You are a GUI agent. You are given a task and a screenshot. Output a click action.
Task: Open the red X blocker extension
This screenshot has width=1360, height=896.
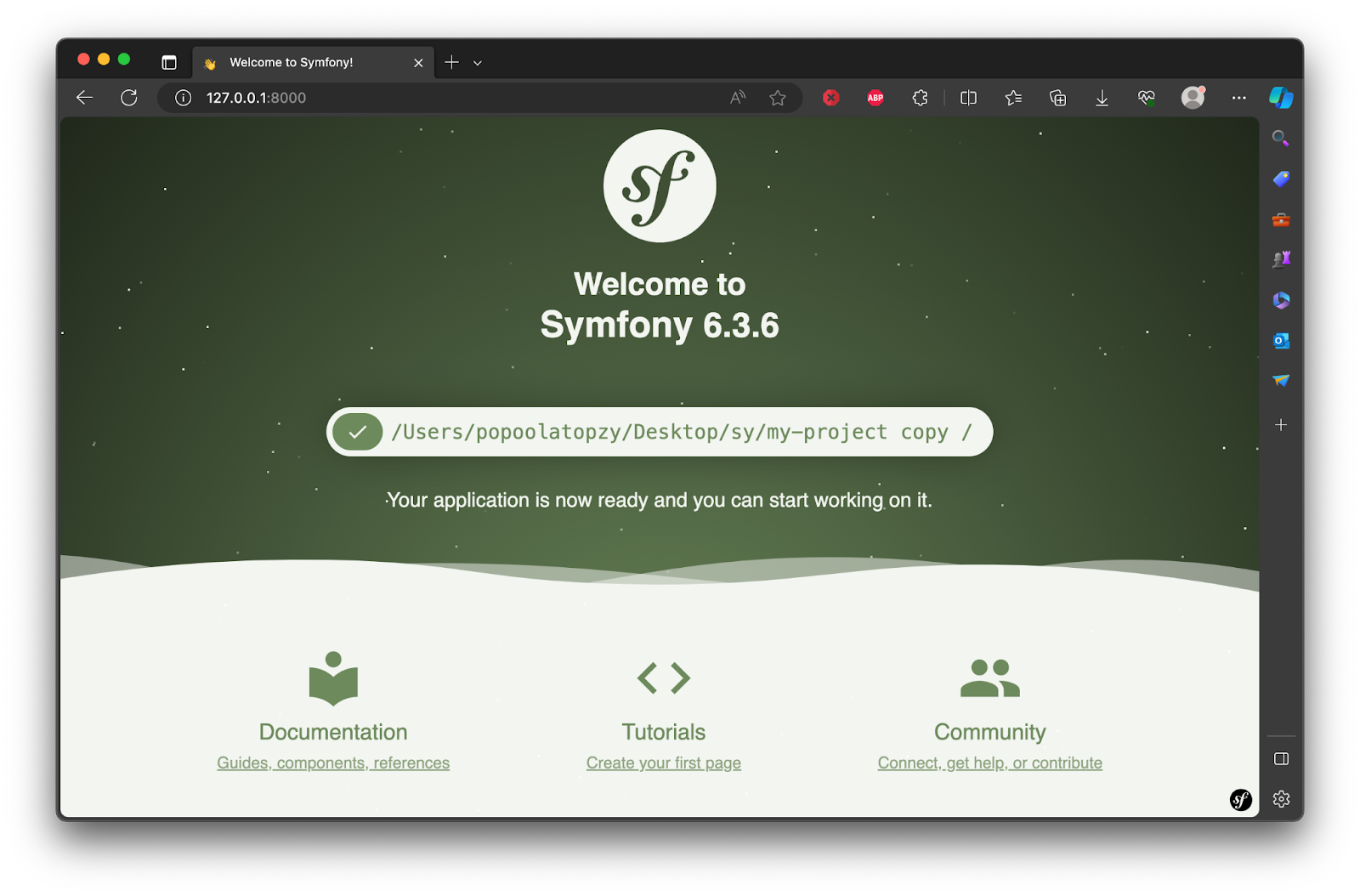831,98
